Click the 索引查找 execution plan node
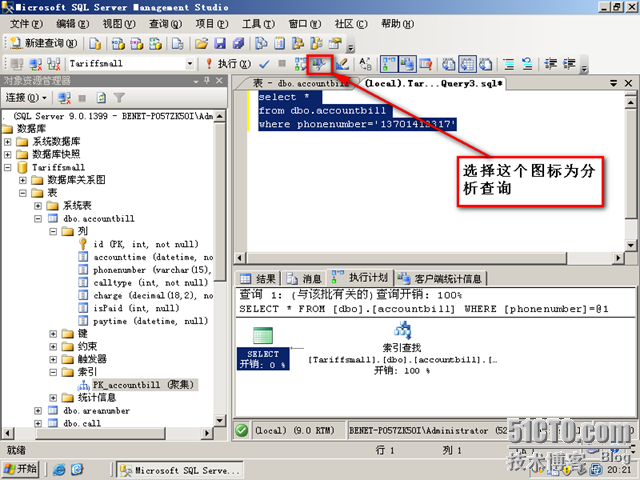640x480 pixels. pyautogui.click(x=402, y=348)
